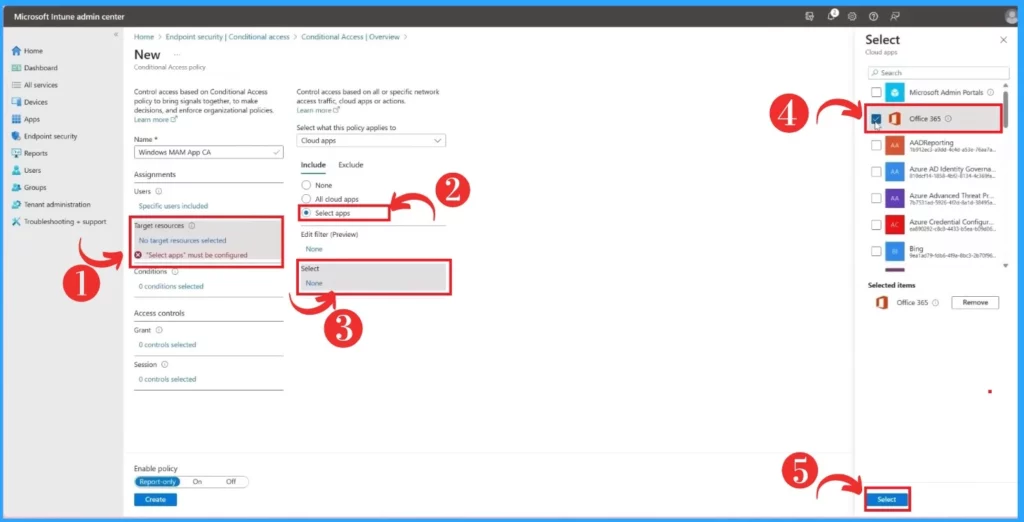Check the Microsoft Admin Portals checkbox
Image resolution: width=1024 pixels, height=522 pixels.
tap(876, 93)
